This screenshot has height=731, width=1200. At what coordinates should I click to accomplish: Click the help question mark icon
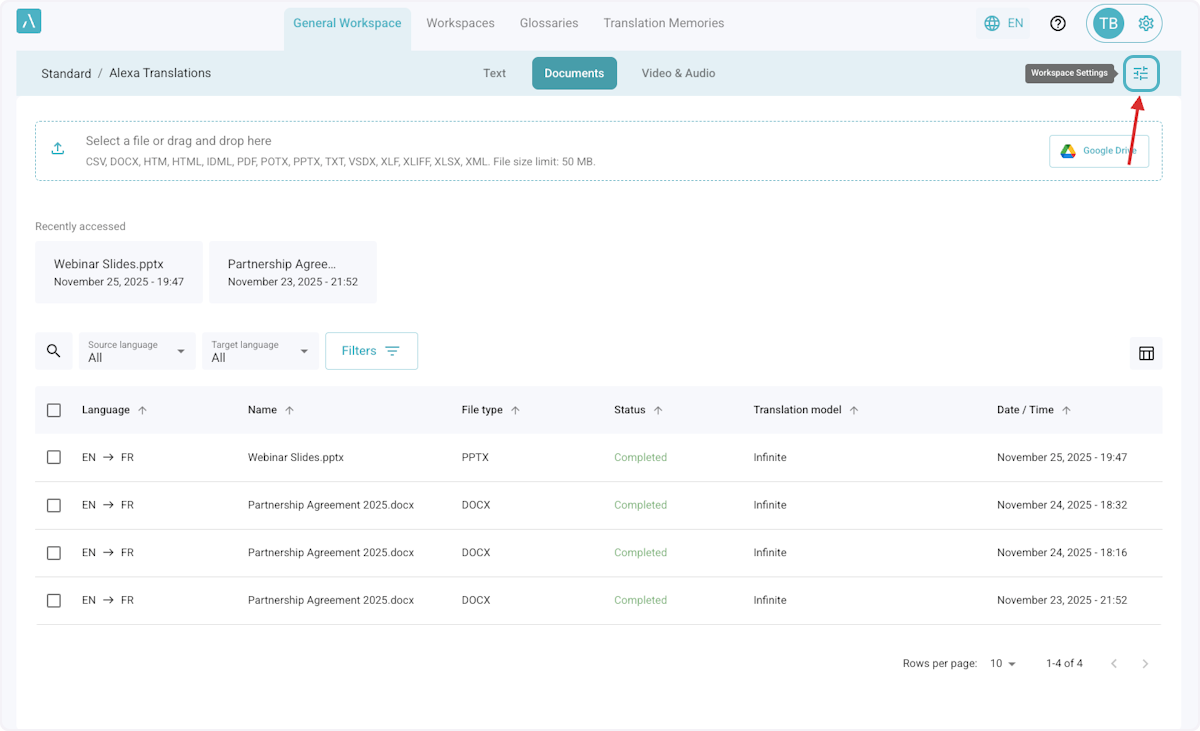click(x=1057, y=23)
